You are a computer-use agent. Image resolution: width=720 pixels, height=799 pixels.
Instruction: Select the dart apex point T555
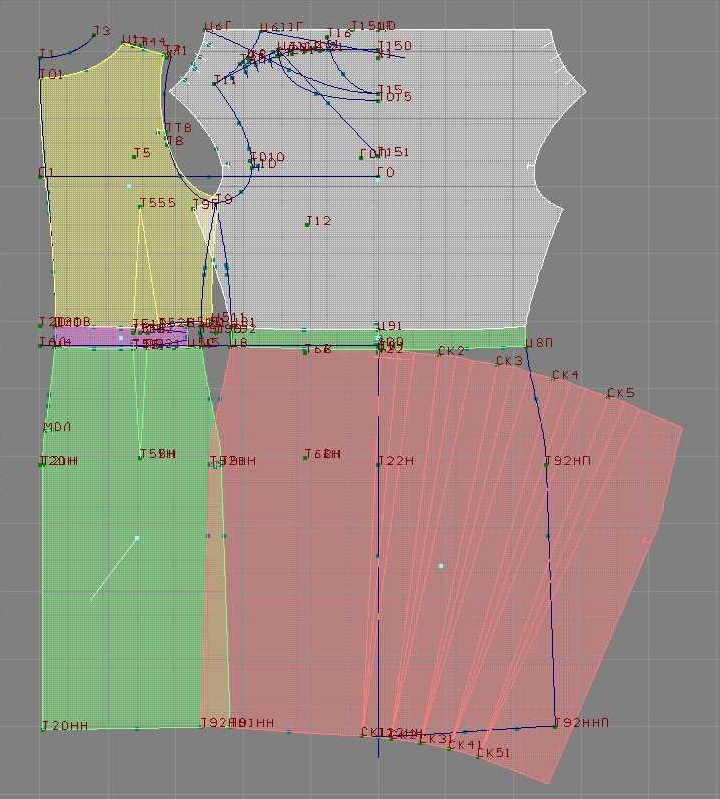tap(141, 206)
